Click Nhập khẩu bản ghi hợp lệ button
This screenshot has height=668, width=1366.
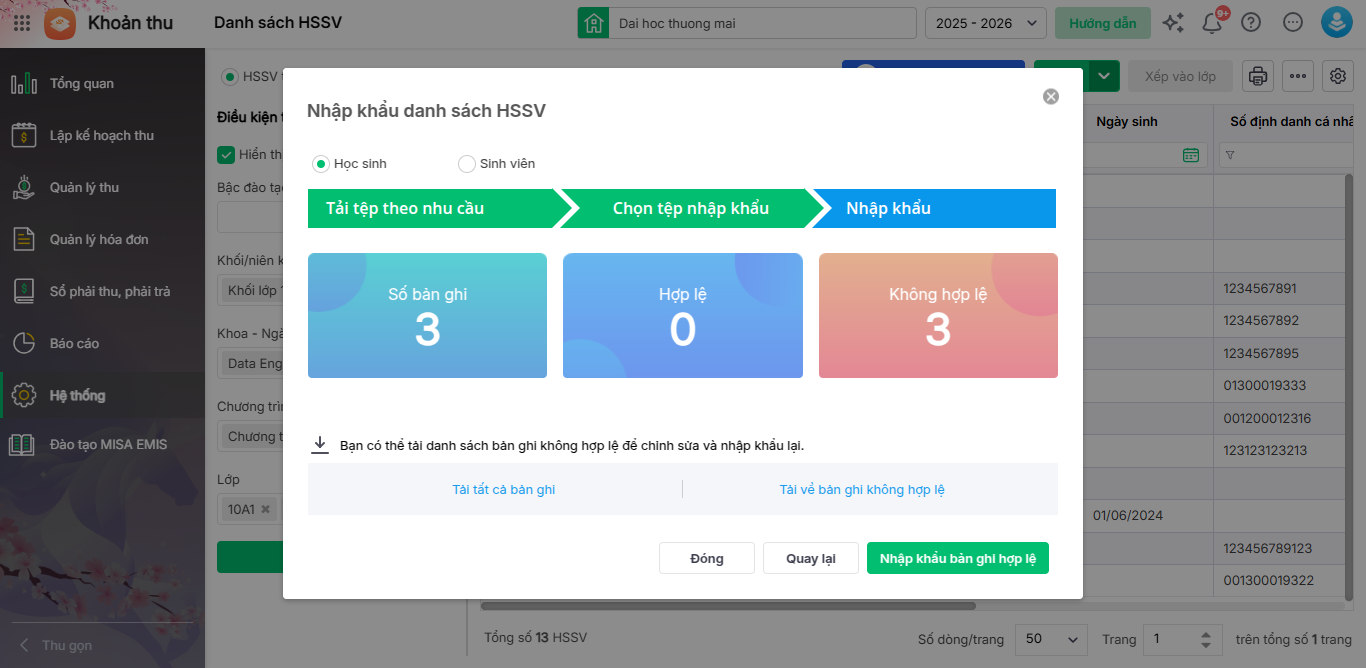[957, 558]
